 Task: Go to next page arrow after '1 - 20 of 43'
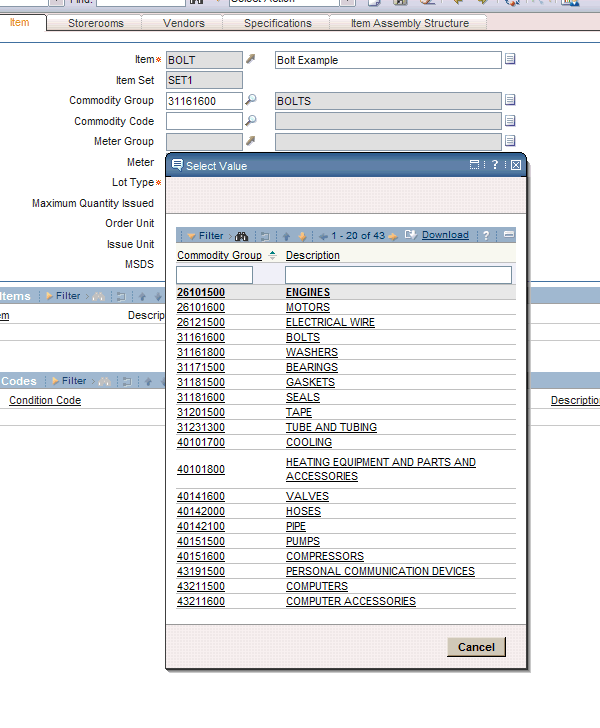coord(393,236)
